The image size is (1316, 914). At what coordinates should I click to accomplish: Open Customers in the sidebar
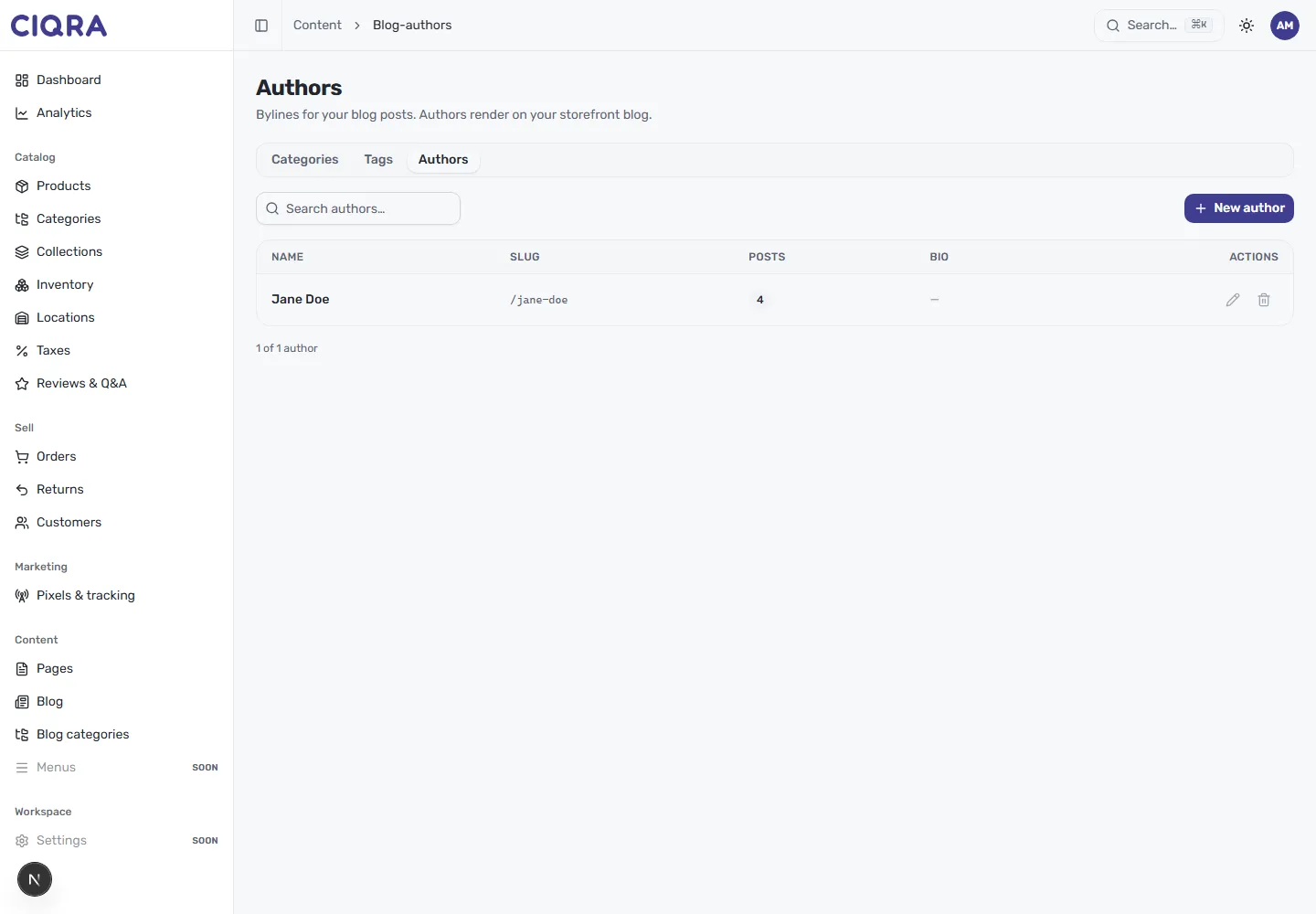(117, 523)
